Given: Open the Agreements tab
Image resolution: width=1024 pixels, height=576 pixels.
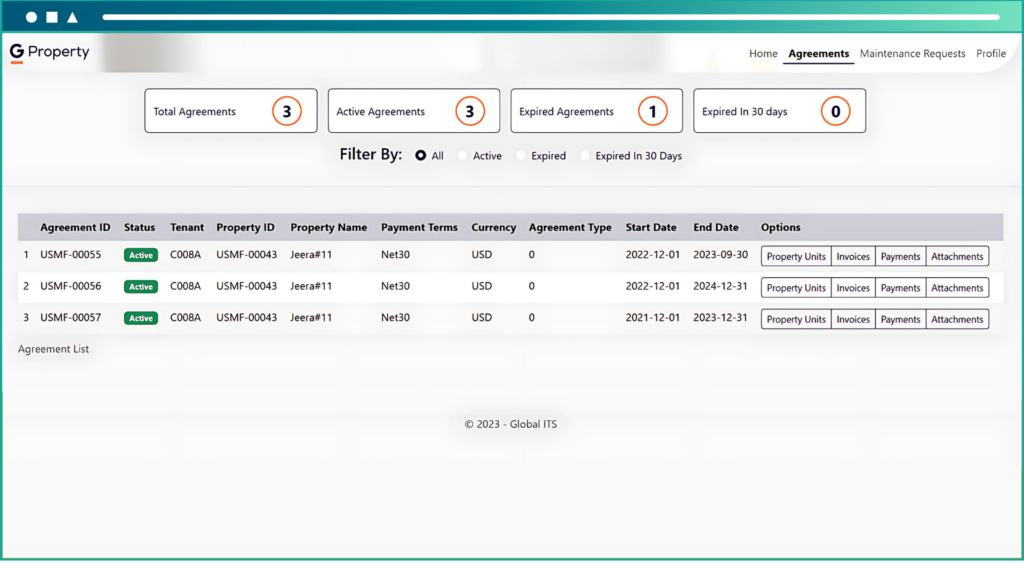Looking at the screenshot, I should point(818,54).
